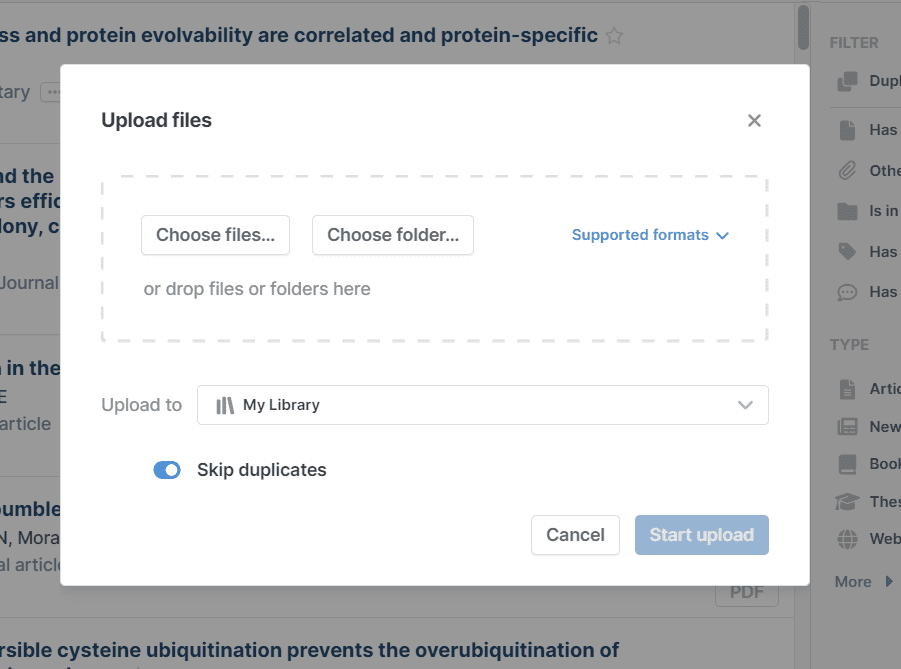
Task: Click the duplicates filter icon
Action: tap(847, 81)
